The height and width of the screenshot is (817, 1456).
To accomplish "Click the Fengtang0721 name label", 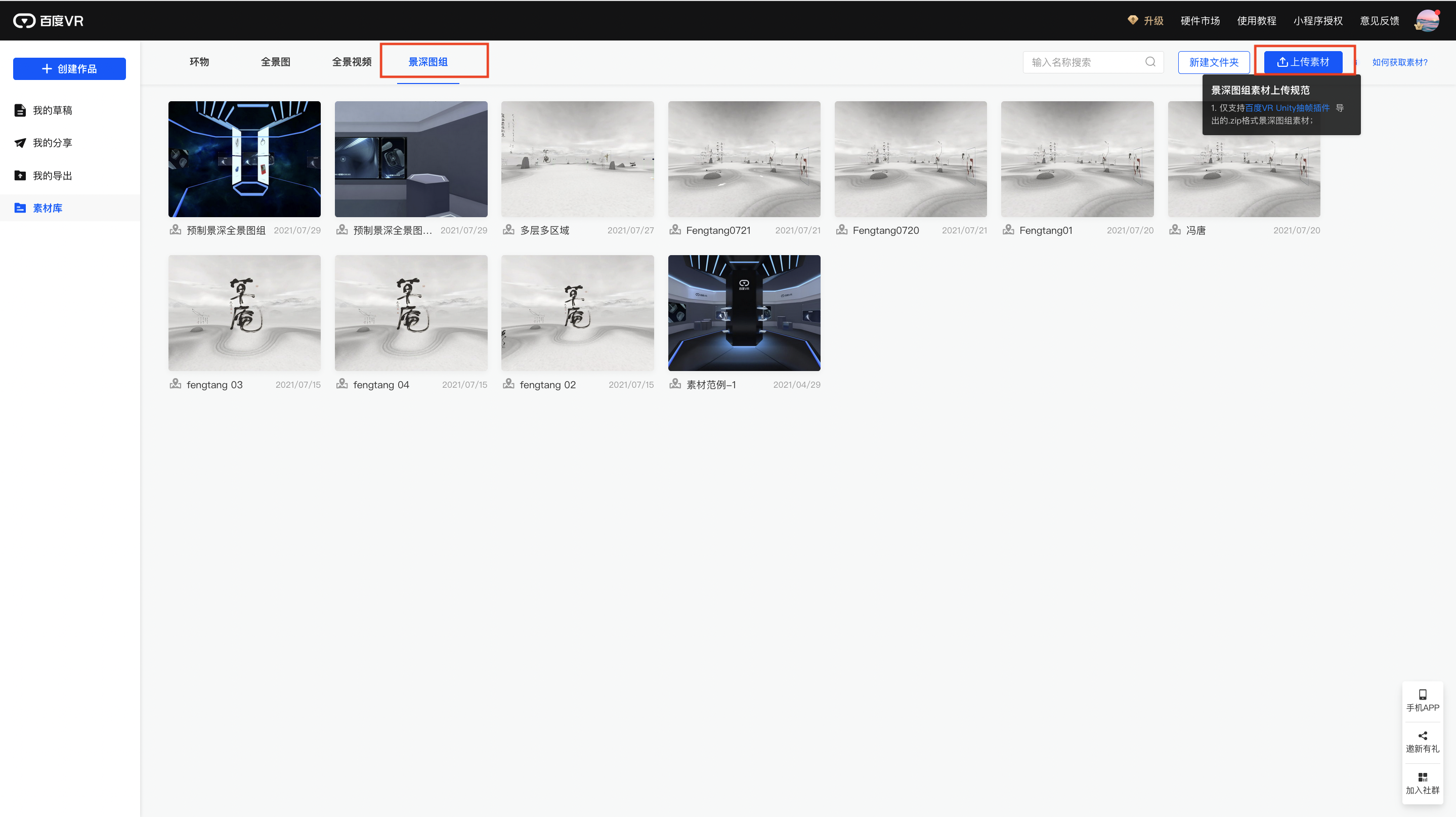I will [718, 230].
